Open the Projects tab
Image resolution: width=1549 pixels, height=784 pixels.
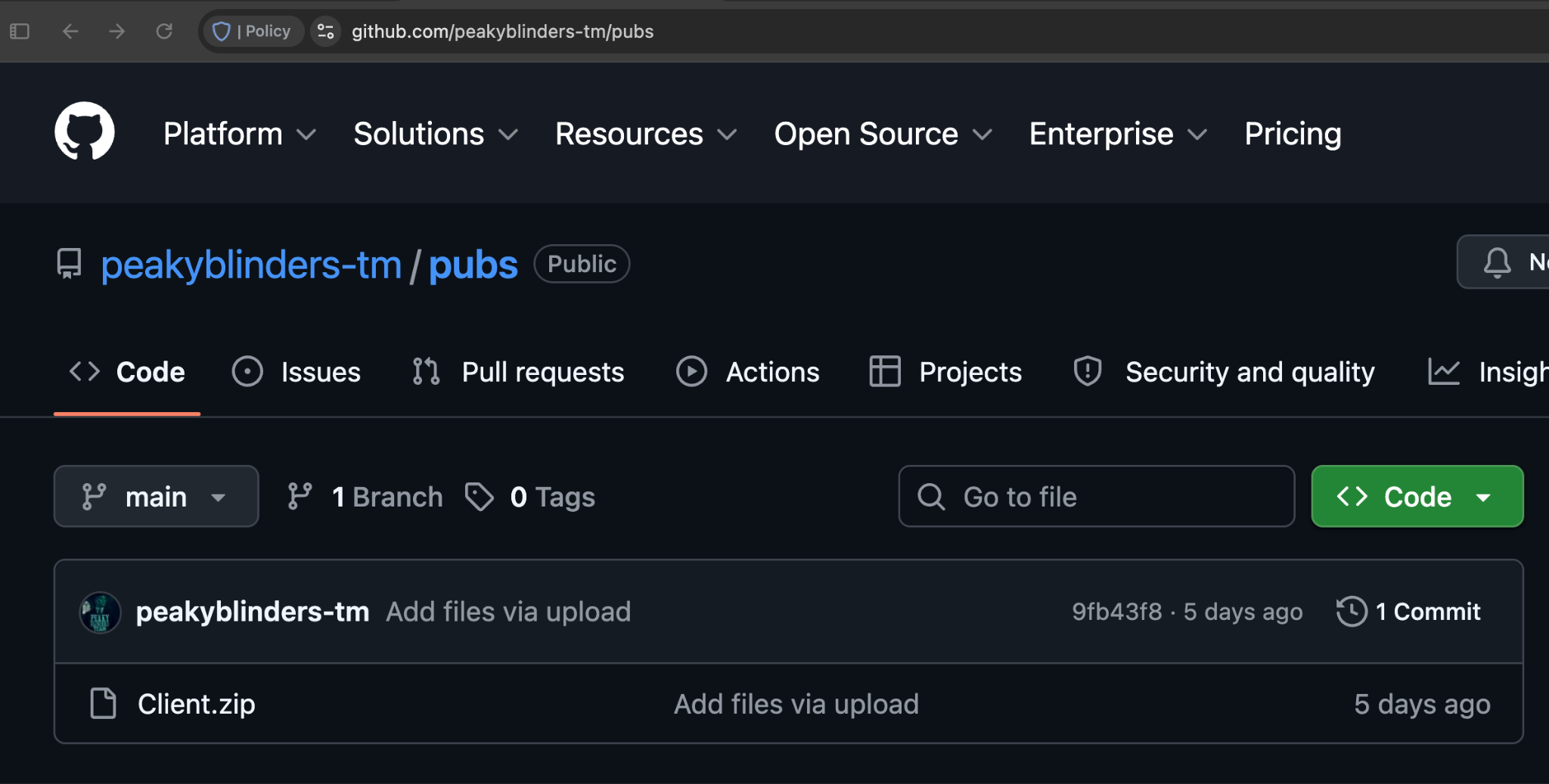pos(945,372)
